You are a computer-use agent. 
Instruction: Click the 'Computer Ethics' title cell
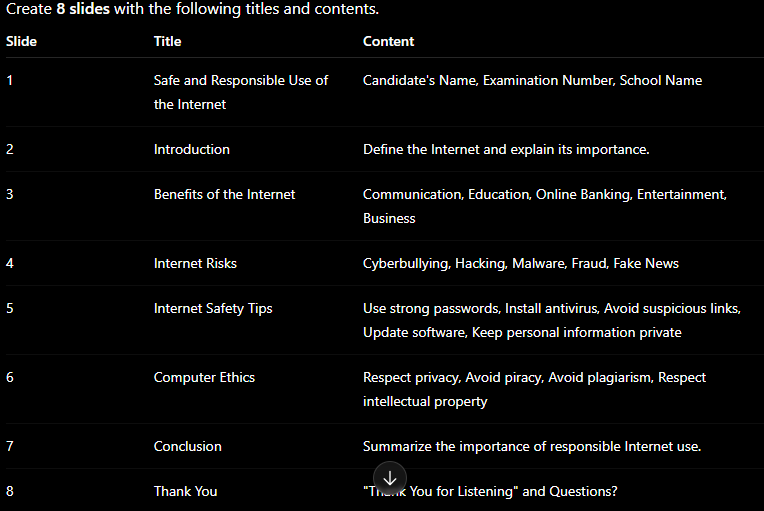[204, 378]
